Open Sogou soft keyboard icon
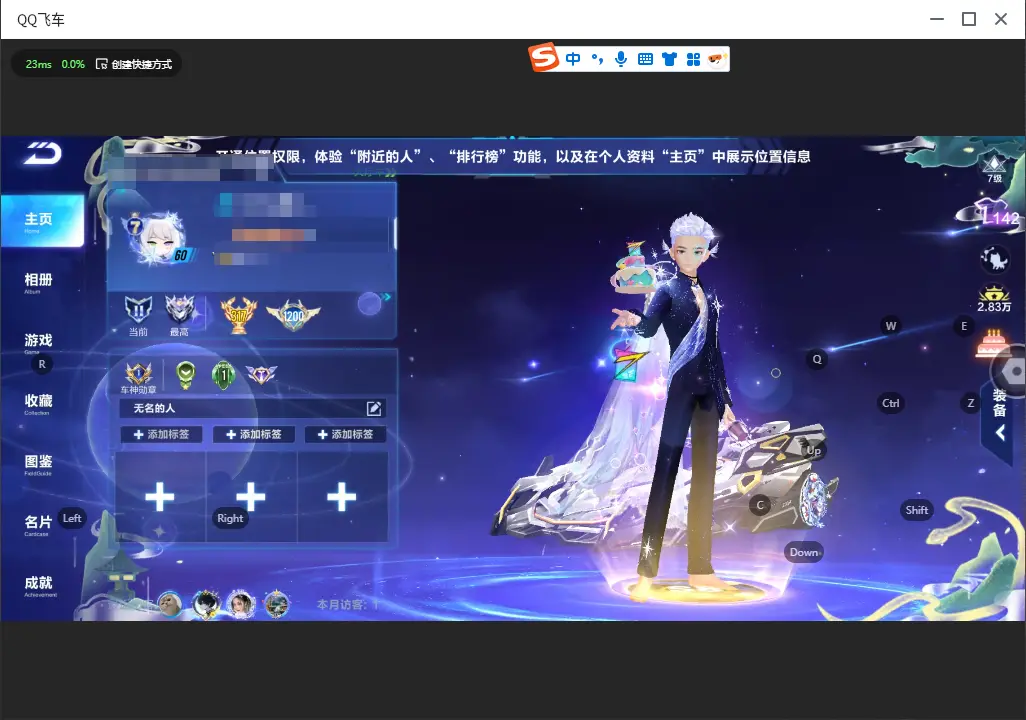1026x720 pixels. click(645, 59)
